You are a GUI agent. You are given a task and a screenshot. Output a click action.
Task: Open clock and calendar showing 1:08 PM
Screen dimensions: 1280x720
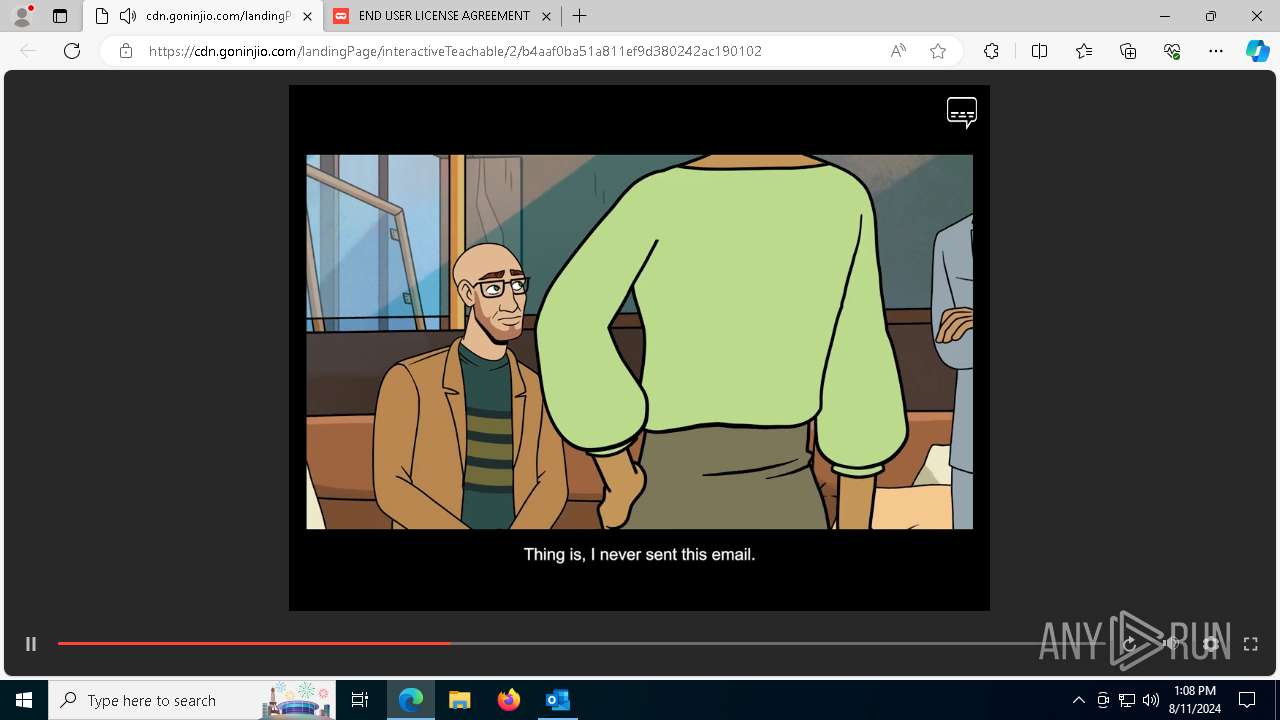point(1195,700)
